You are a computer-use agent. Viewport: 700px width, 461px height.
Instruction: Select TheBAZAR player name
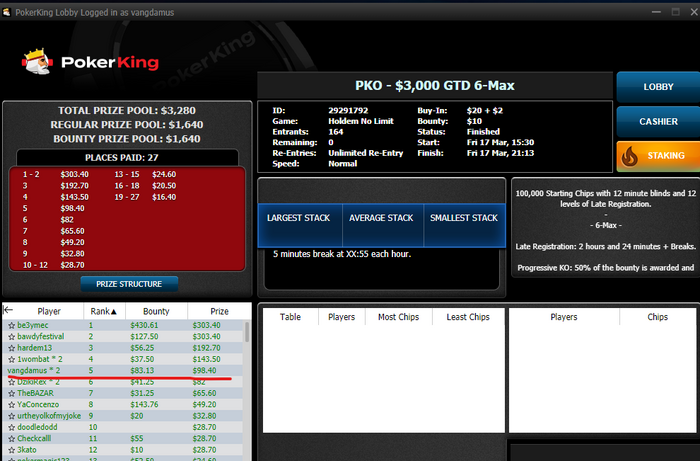(x=35, y=394)
